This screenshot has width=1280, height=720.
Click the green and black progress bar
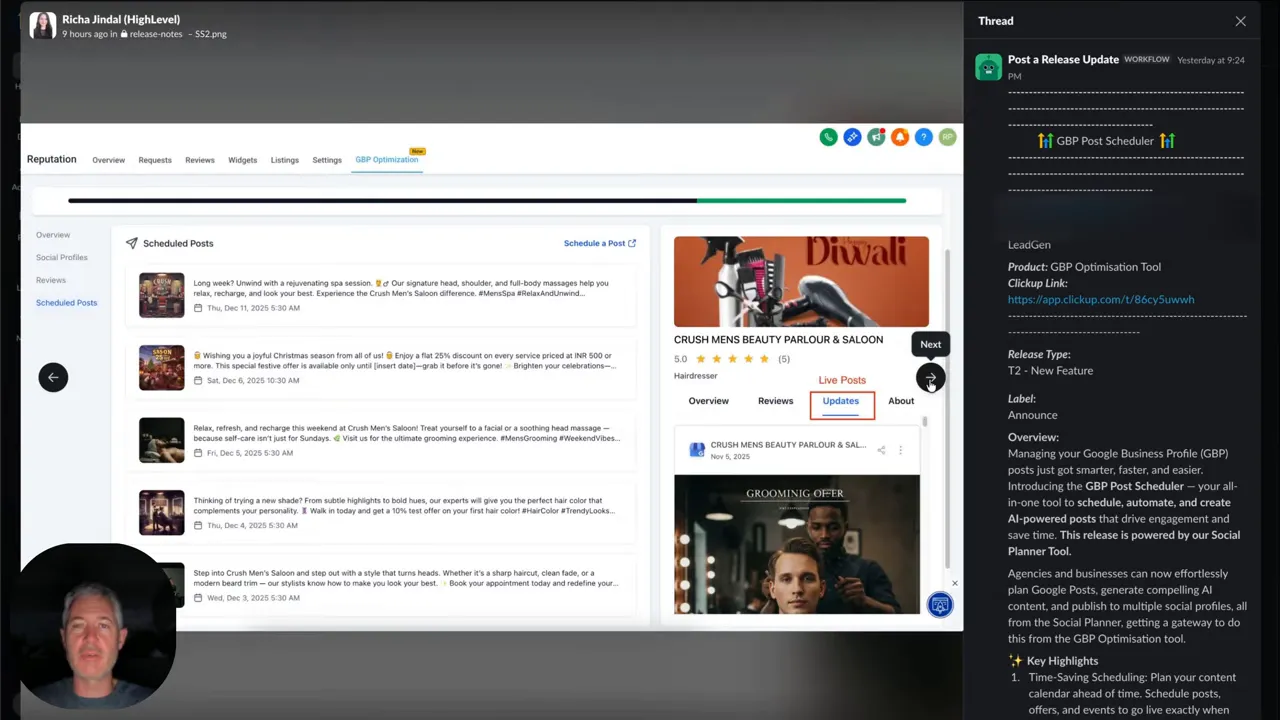pos(487,201)
